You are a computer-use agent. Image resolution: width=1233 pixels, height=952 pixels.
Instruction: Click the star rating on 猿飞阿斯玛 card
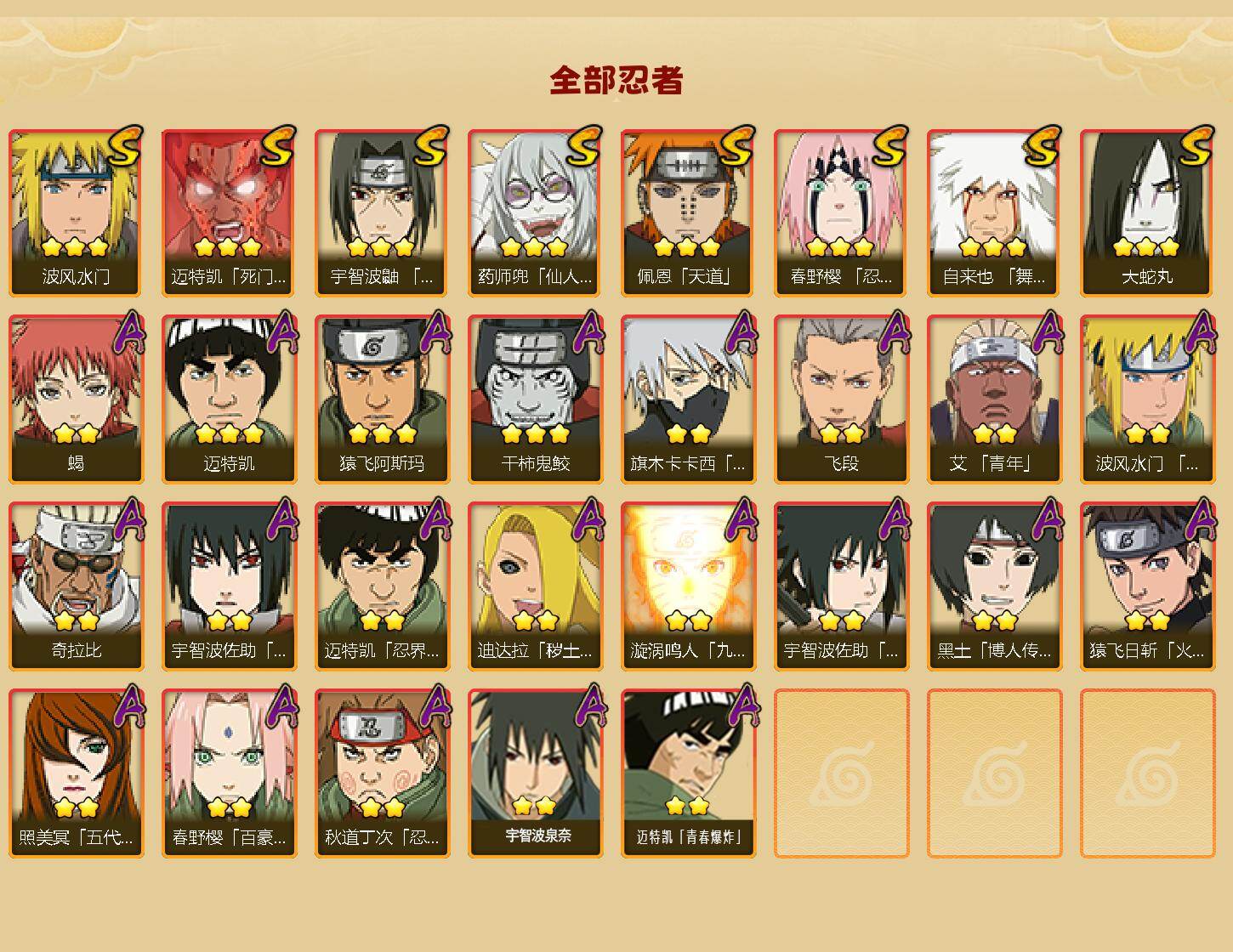click(x=383, y=434)
